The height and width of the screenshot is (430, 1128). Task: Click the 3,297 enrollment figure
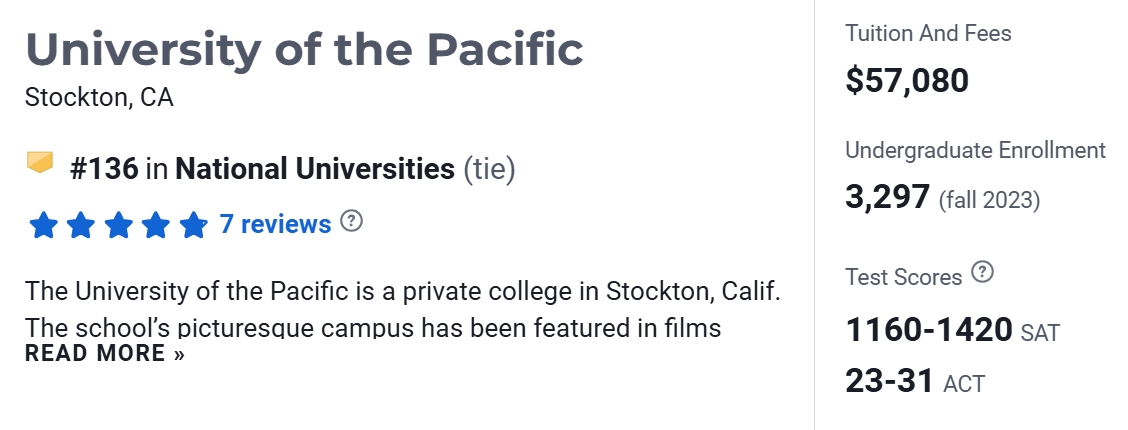coord(888,197)
